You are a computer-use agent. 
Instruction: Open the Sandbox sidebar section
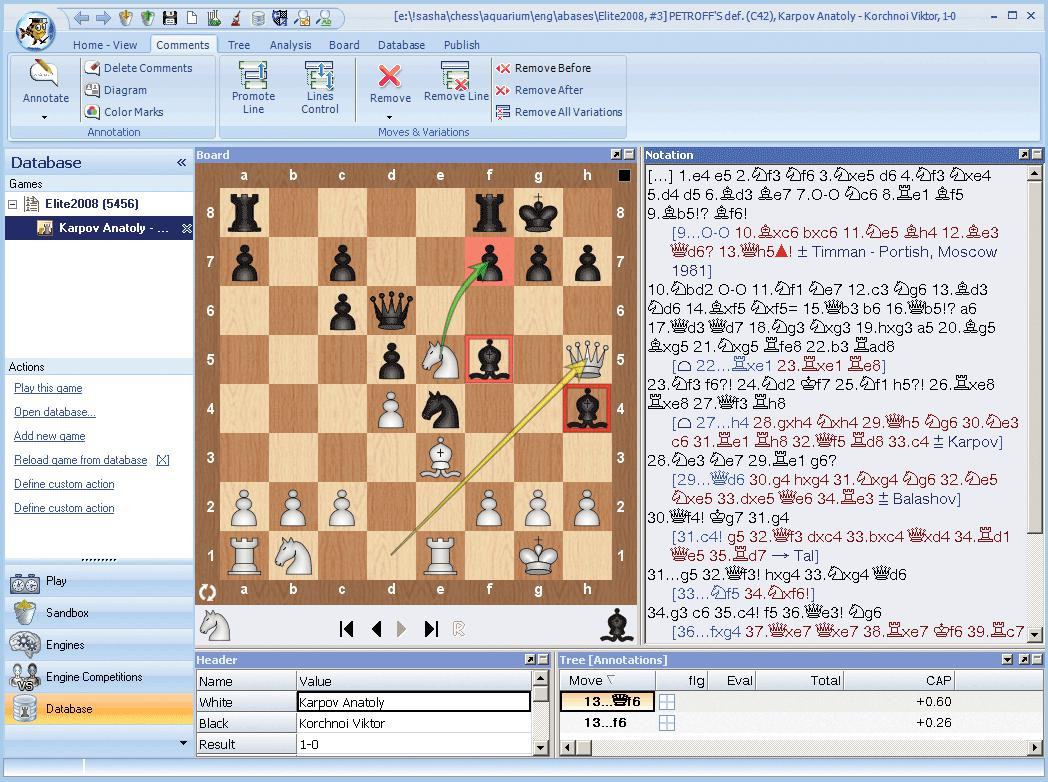tap(99, 612)
